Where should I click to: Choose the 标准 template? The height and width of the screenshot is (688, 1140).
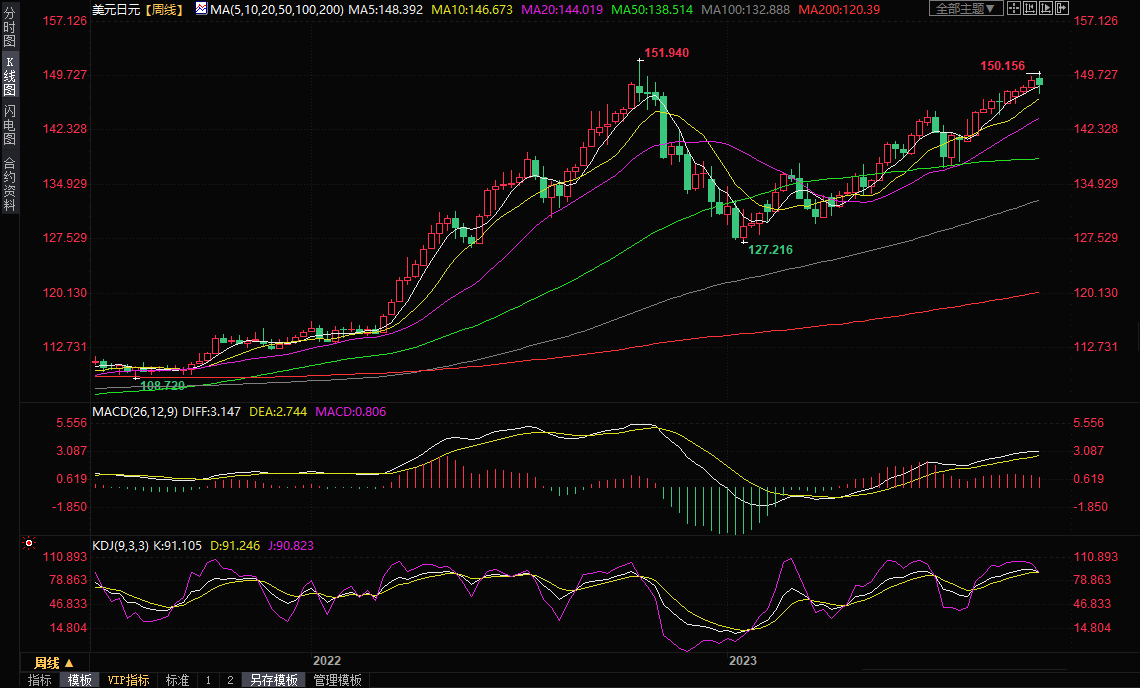[177, 680]
